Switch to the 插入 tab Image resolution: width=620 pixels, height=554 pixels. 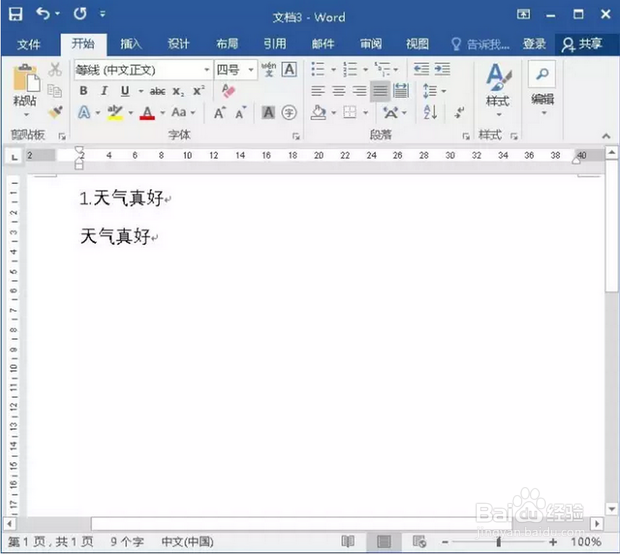click(131, 44)
